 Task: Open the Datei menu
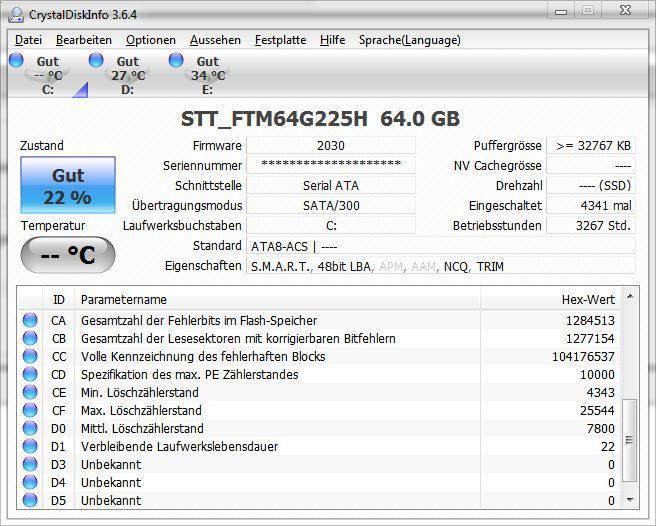tap(28, 40)
